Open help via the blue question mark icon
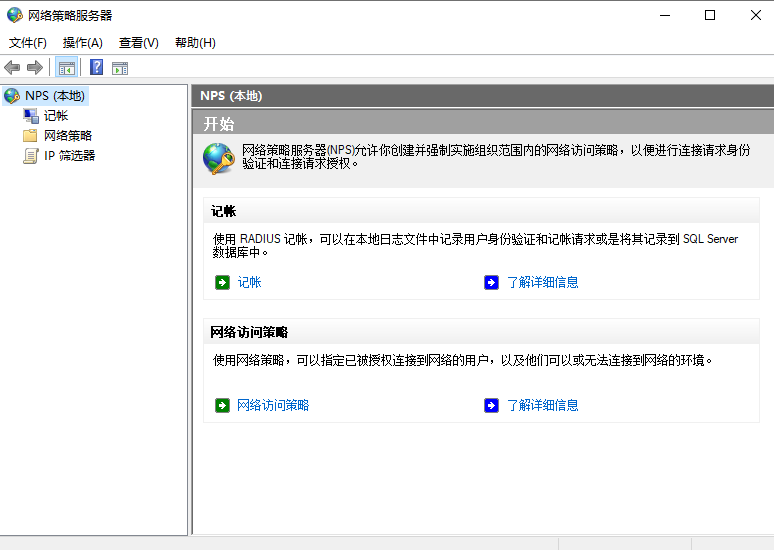 point(97,68)
